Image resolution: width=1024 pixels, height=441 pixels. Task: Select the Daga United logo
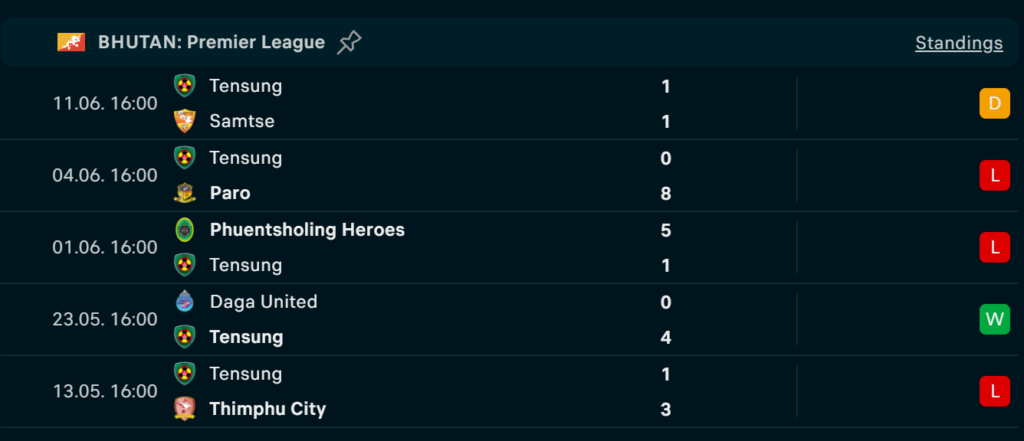click(185, 301)
